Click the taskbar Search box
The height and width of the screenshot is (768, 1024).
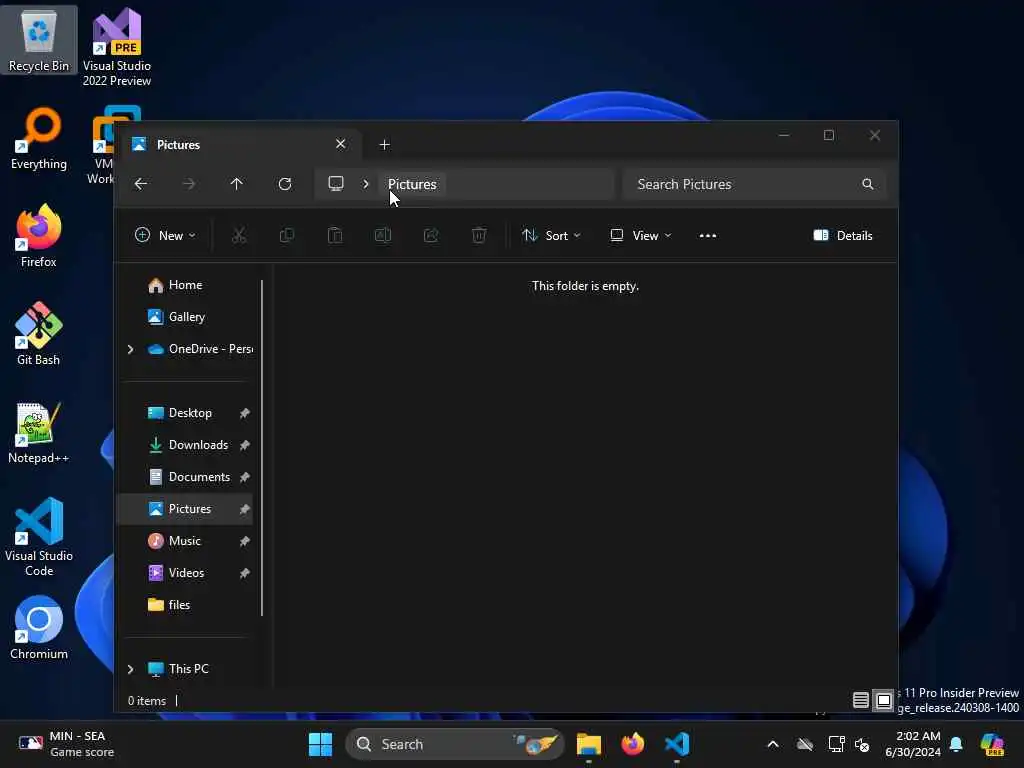455,744
